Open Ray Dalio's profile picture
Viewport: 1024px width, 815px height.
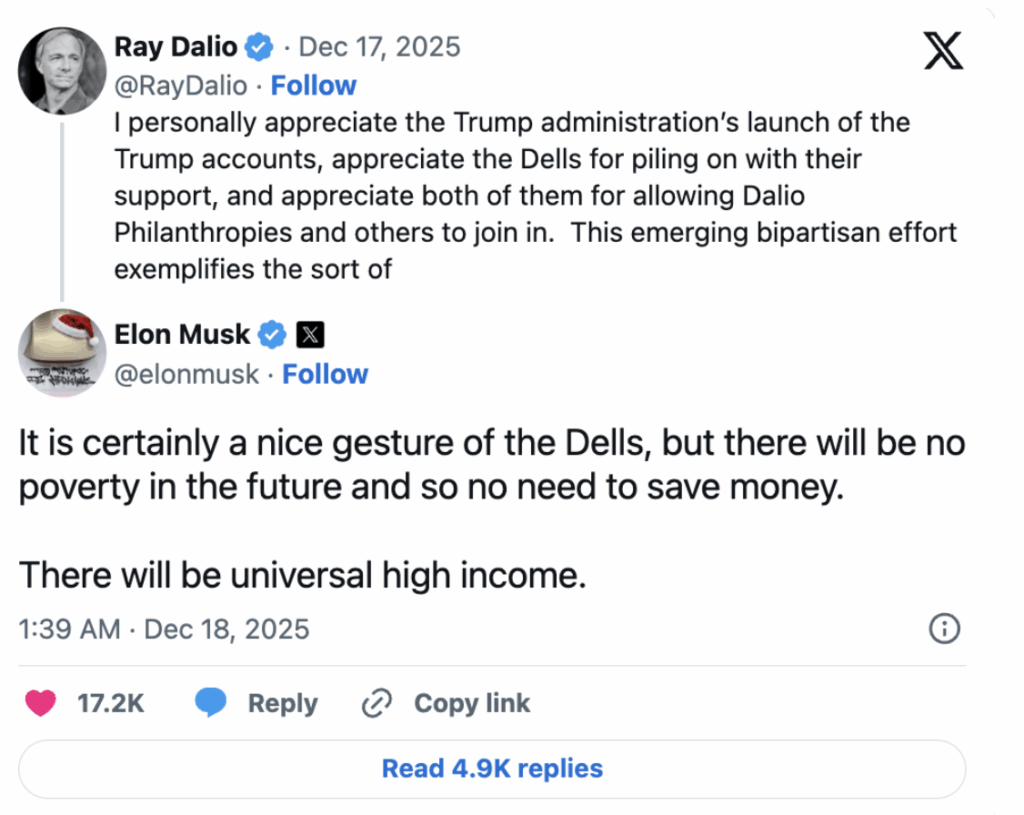pyautogui.click(x=62, y=71)
